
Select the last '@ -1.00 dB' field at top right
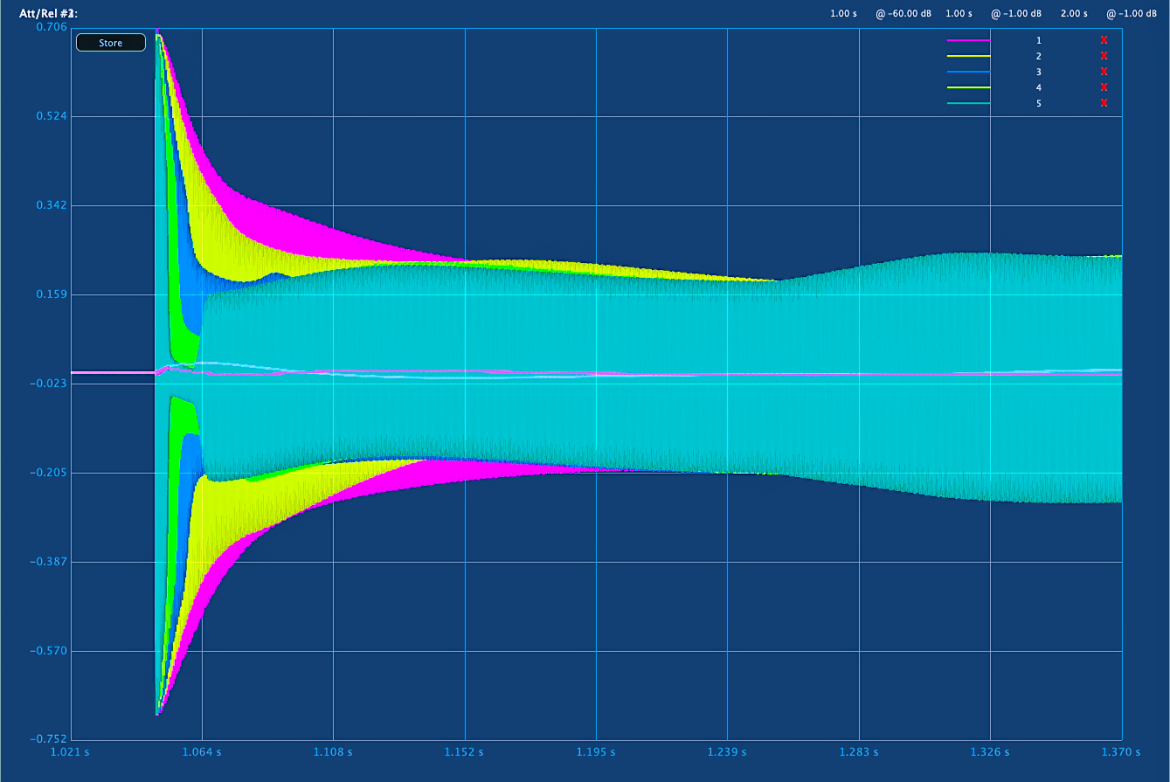(1131, 13)
